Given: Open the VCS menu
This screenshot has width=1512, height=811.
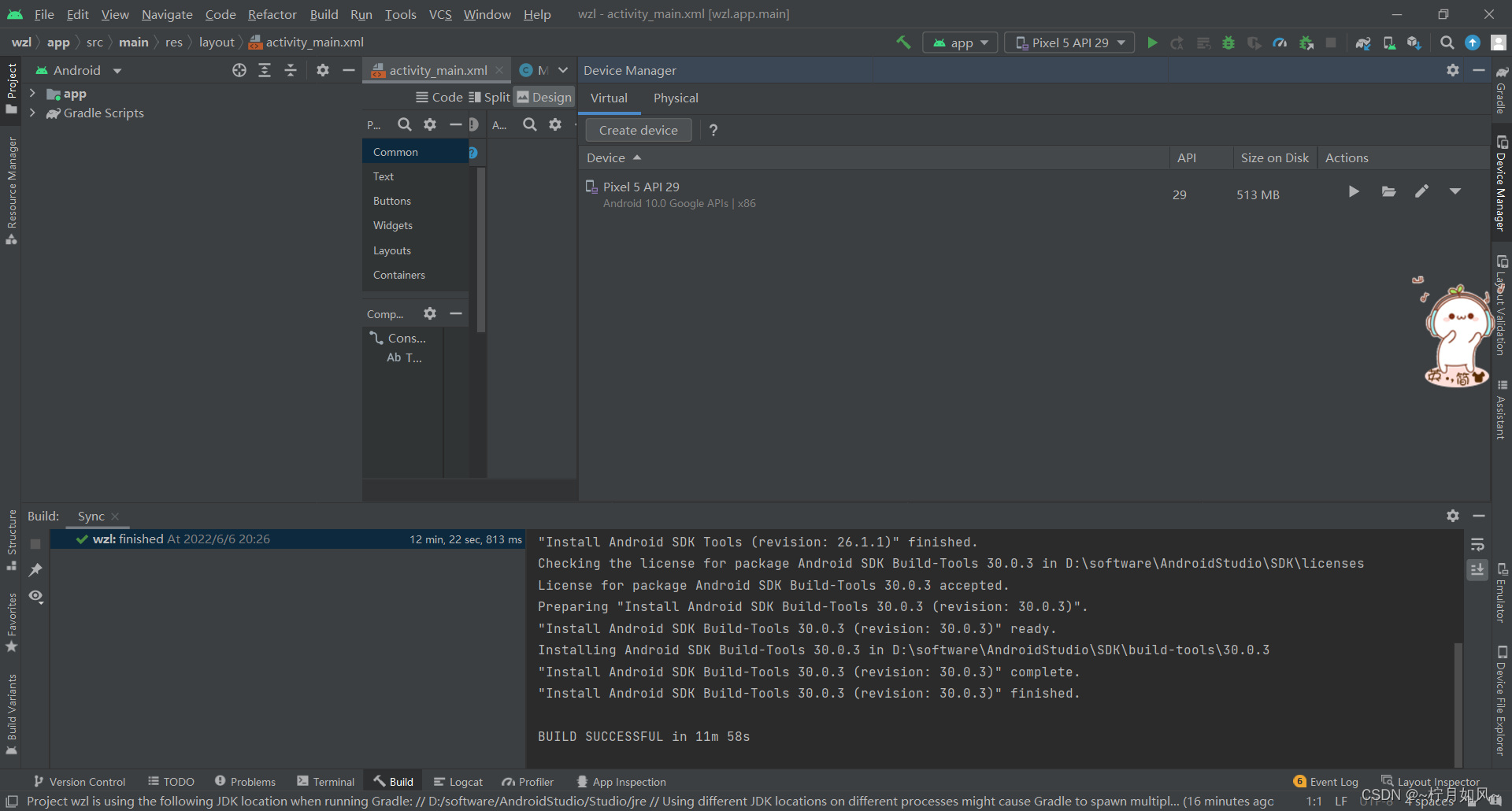Looking at the screenshot, I should point(440,14).
